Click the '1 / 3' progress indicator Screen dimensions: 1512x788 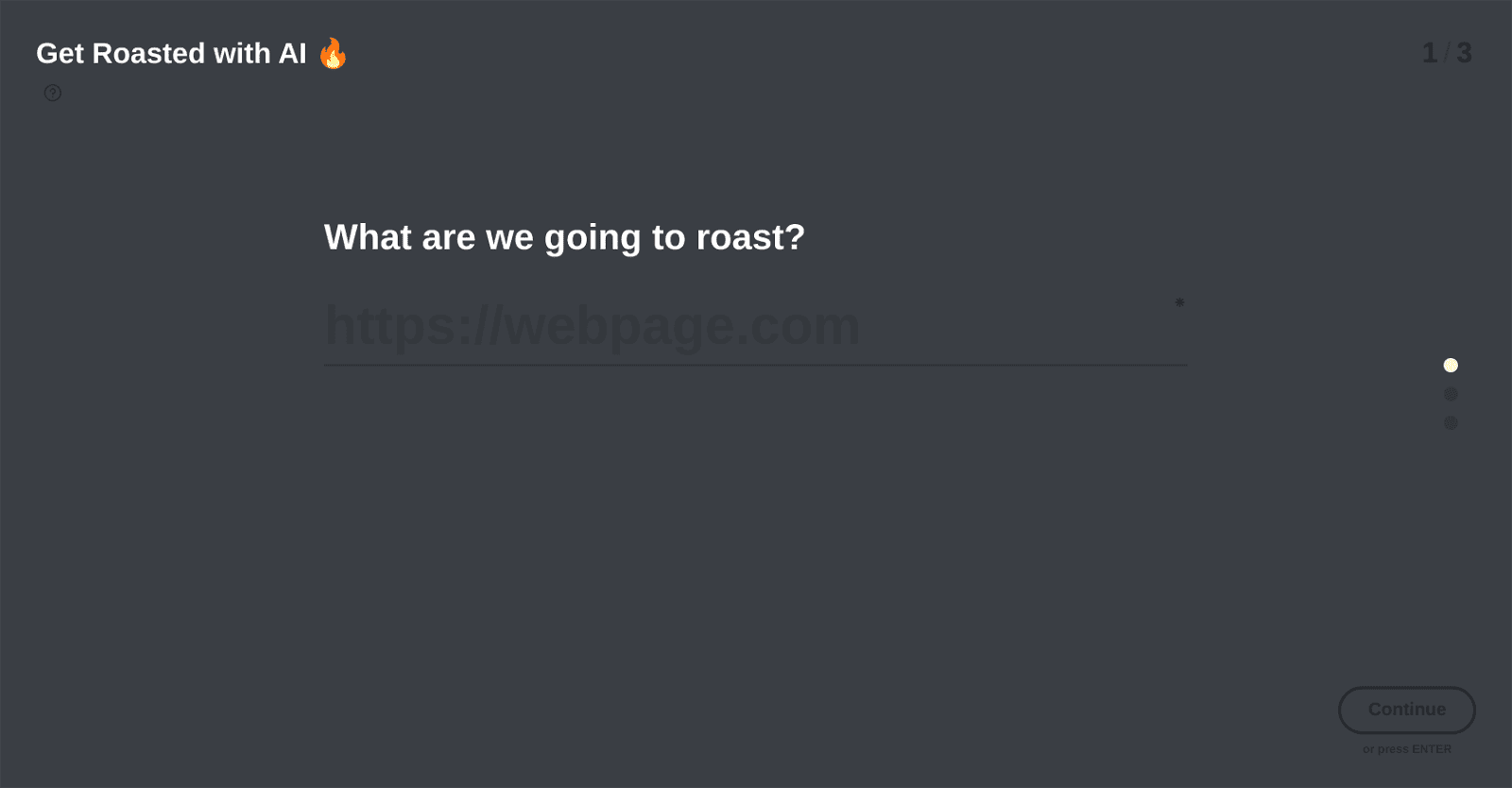pos(1448,53)
